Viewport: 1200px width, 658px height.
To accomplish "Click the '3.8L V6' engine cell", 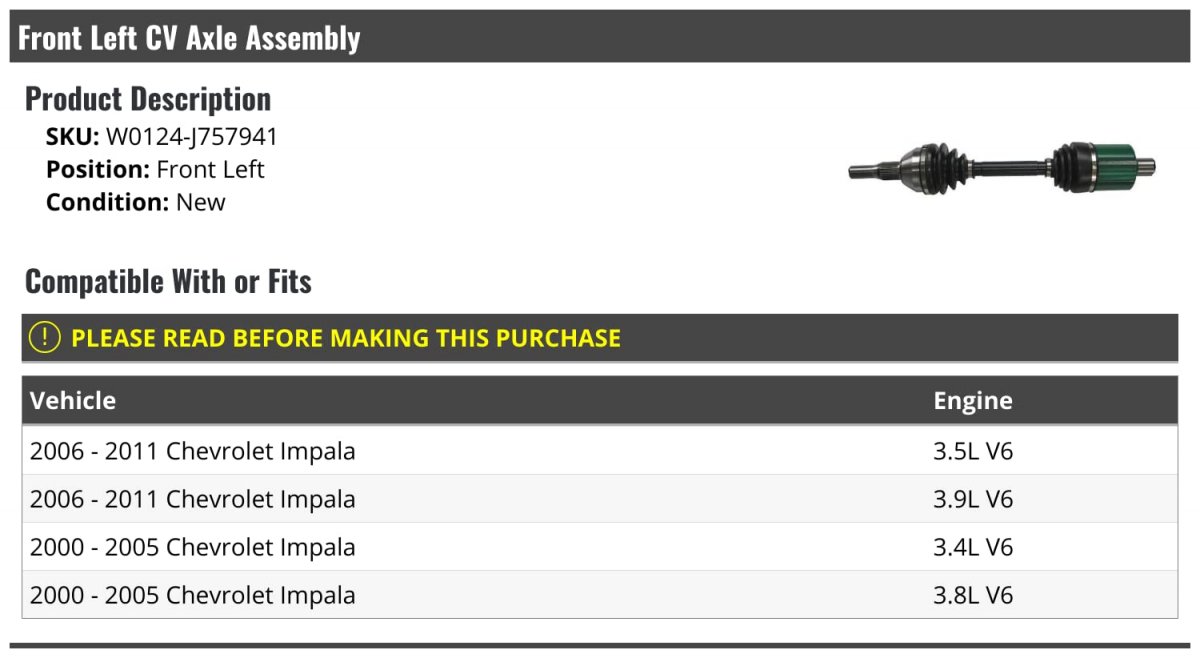I will coord(973,595).
